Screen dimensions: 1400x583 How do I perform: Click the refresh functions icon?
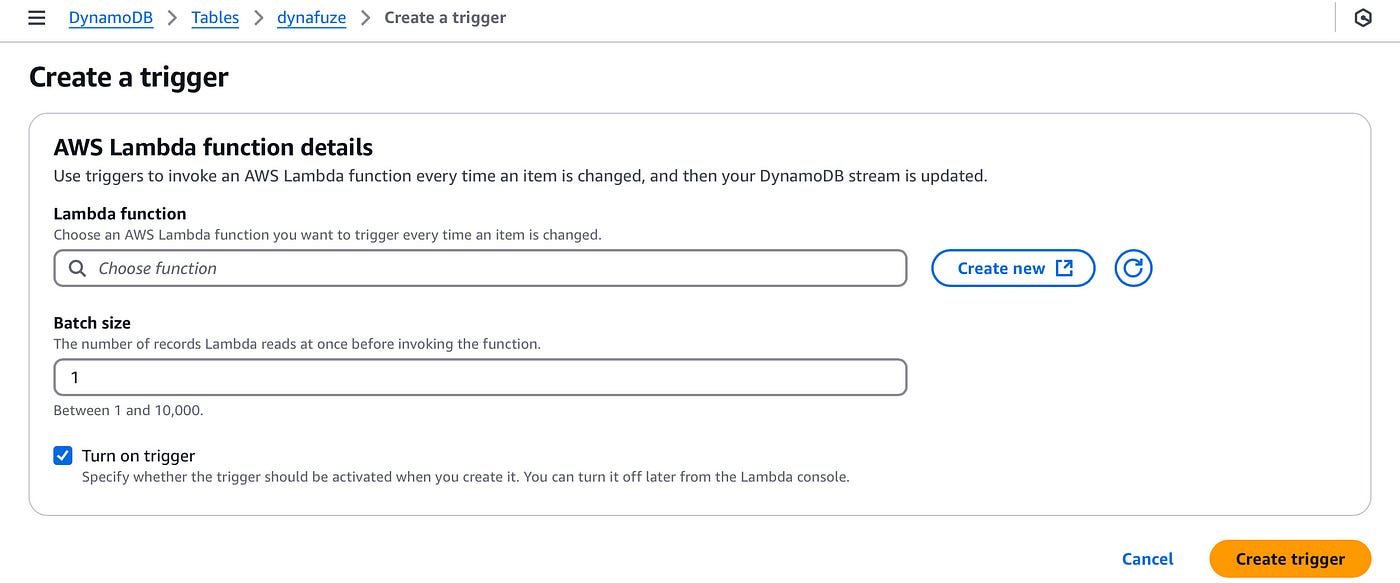click(1133, 268)
